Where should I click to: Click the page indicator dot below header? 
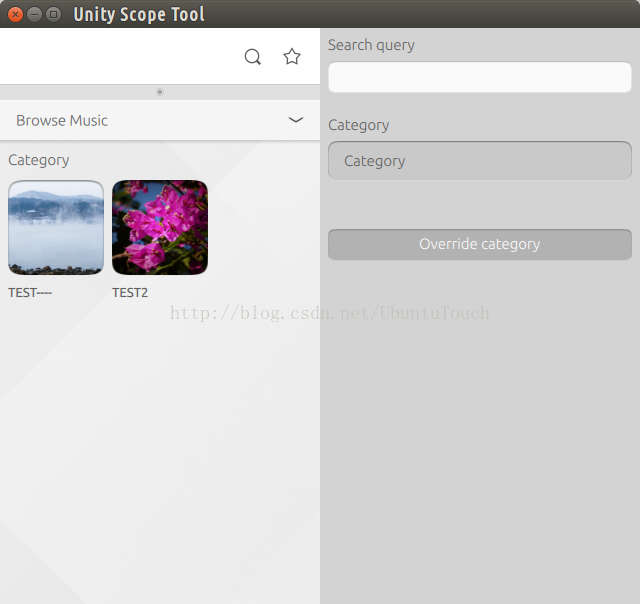click(160, 92)
